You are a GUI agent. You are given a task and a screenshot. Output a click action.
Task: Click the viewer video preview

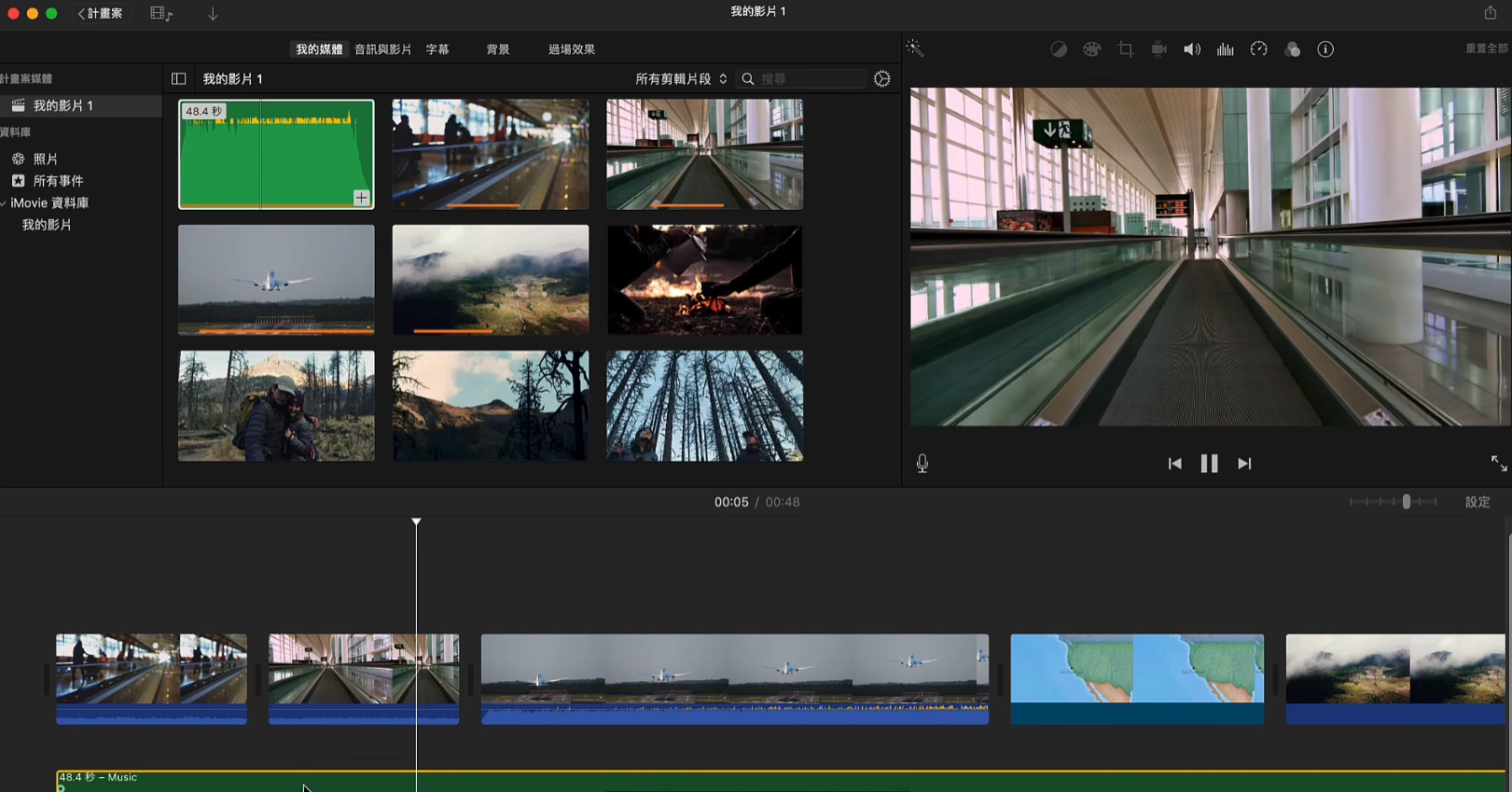(x=1210, y=257)
